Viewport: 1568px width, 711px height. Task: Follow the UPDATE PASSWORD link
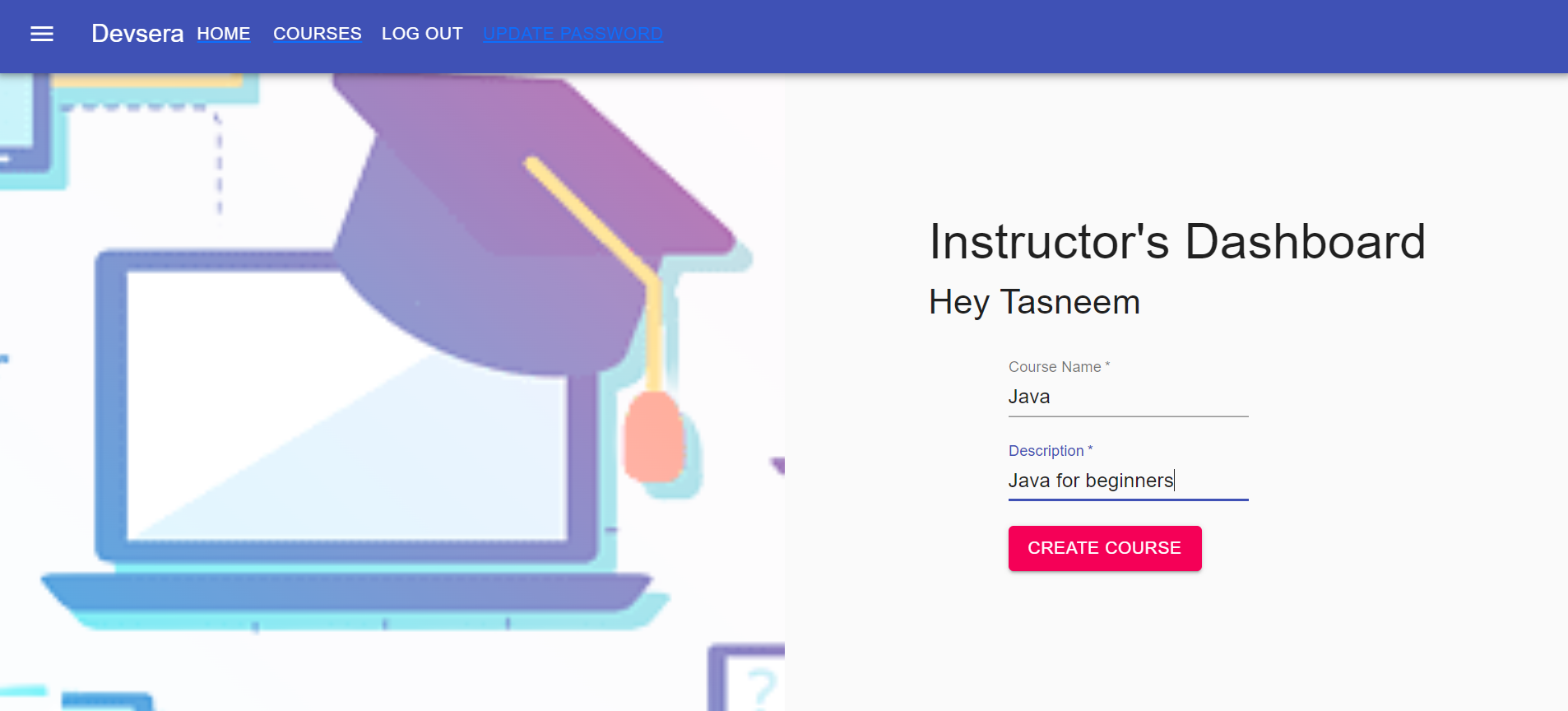pyautogui.click(x=573, y=34)
